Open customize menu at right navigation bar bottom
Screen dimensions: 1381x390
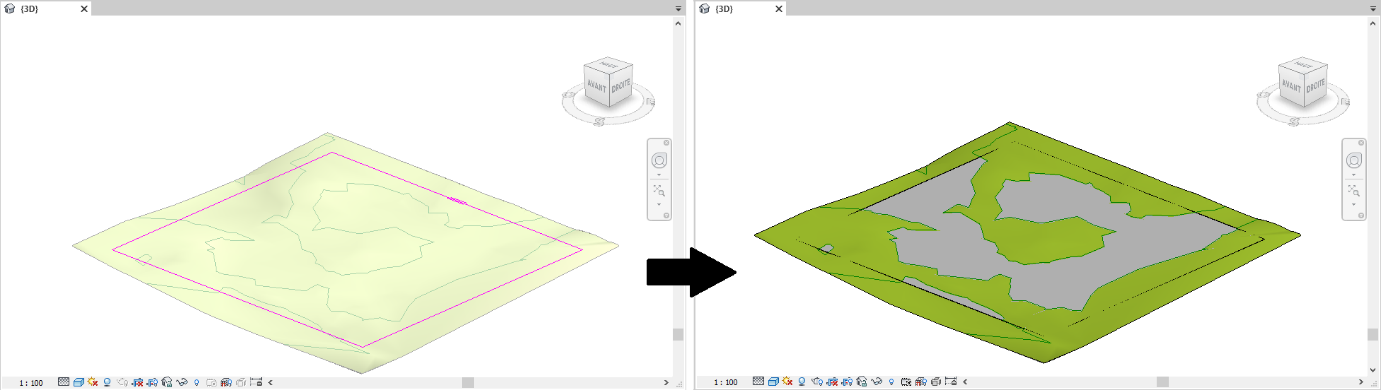click(x=1361, y=215)
